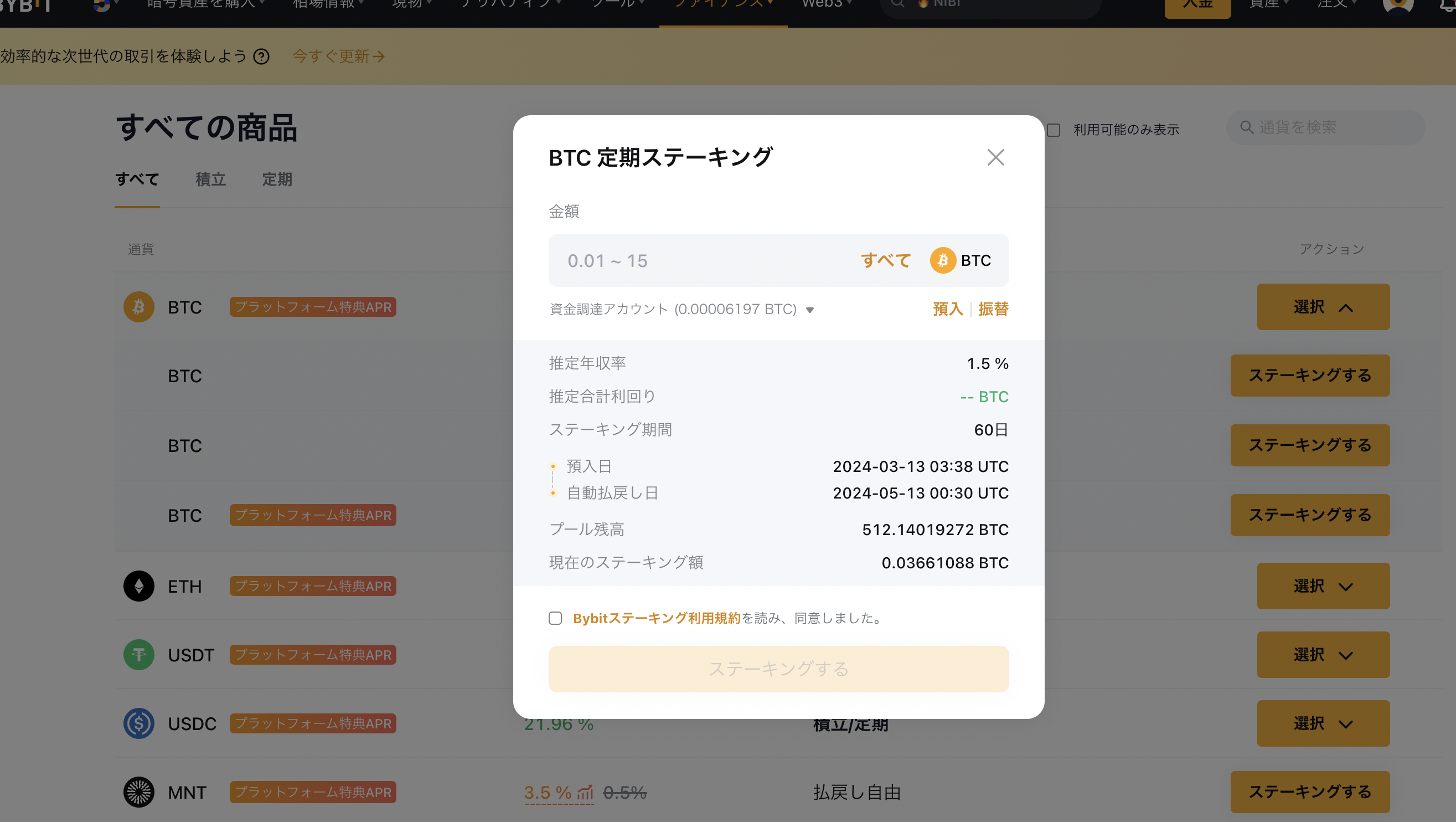Screen dimensions: 1456x822
Task: Click すべて max amount button
Action: point(885,261)
